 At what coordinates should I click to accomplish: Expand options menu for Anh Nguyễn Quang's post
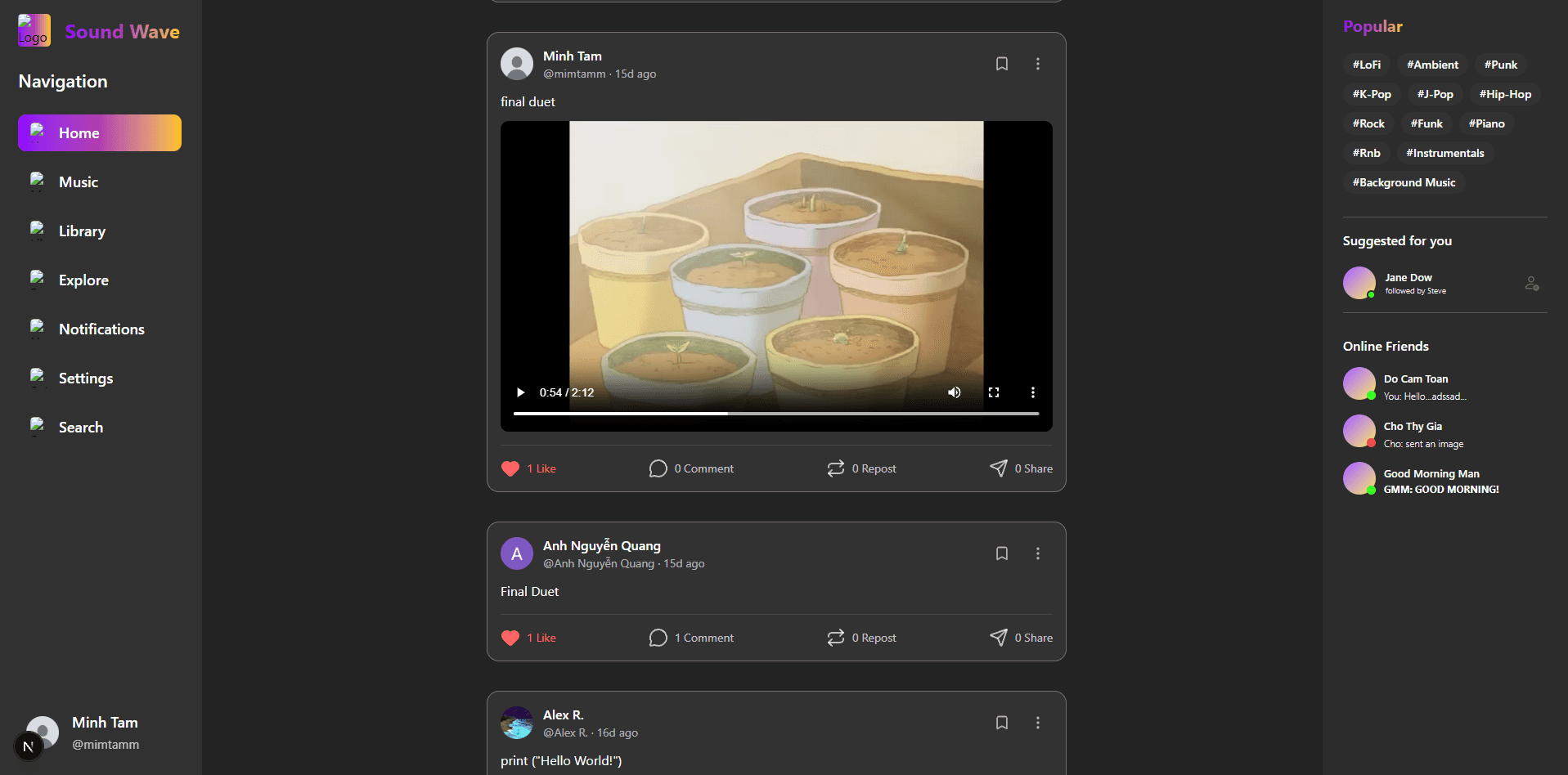[x=1037, y=553]
